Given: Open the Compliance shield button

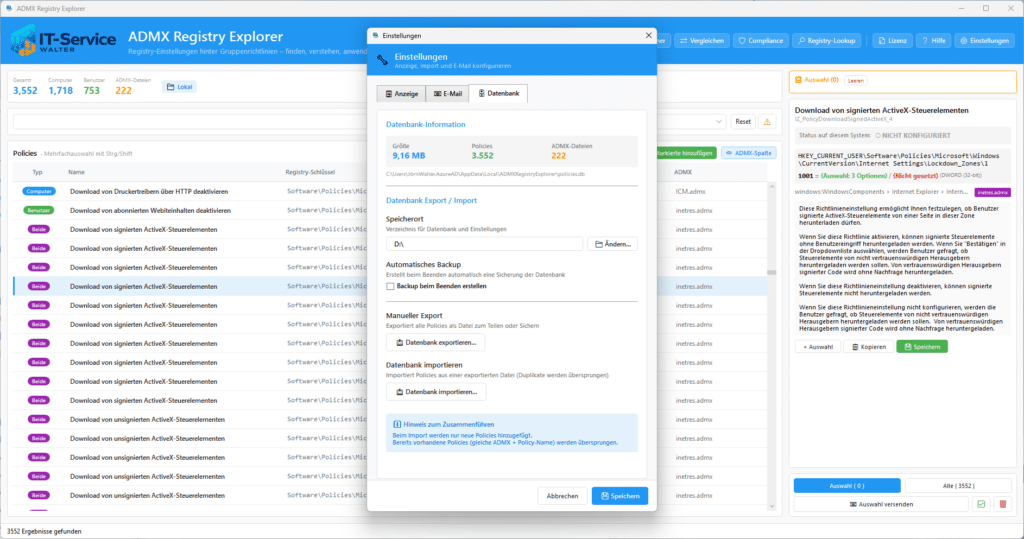Looking at the screenshot, I should point(760,41).
